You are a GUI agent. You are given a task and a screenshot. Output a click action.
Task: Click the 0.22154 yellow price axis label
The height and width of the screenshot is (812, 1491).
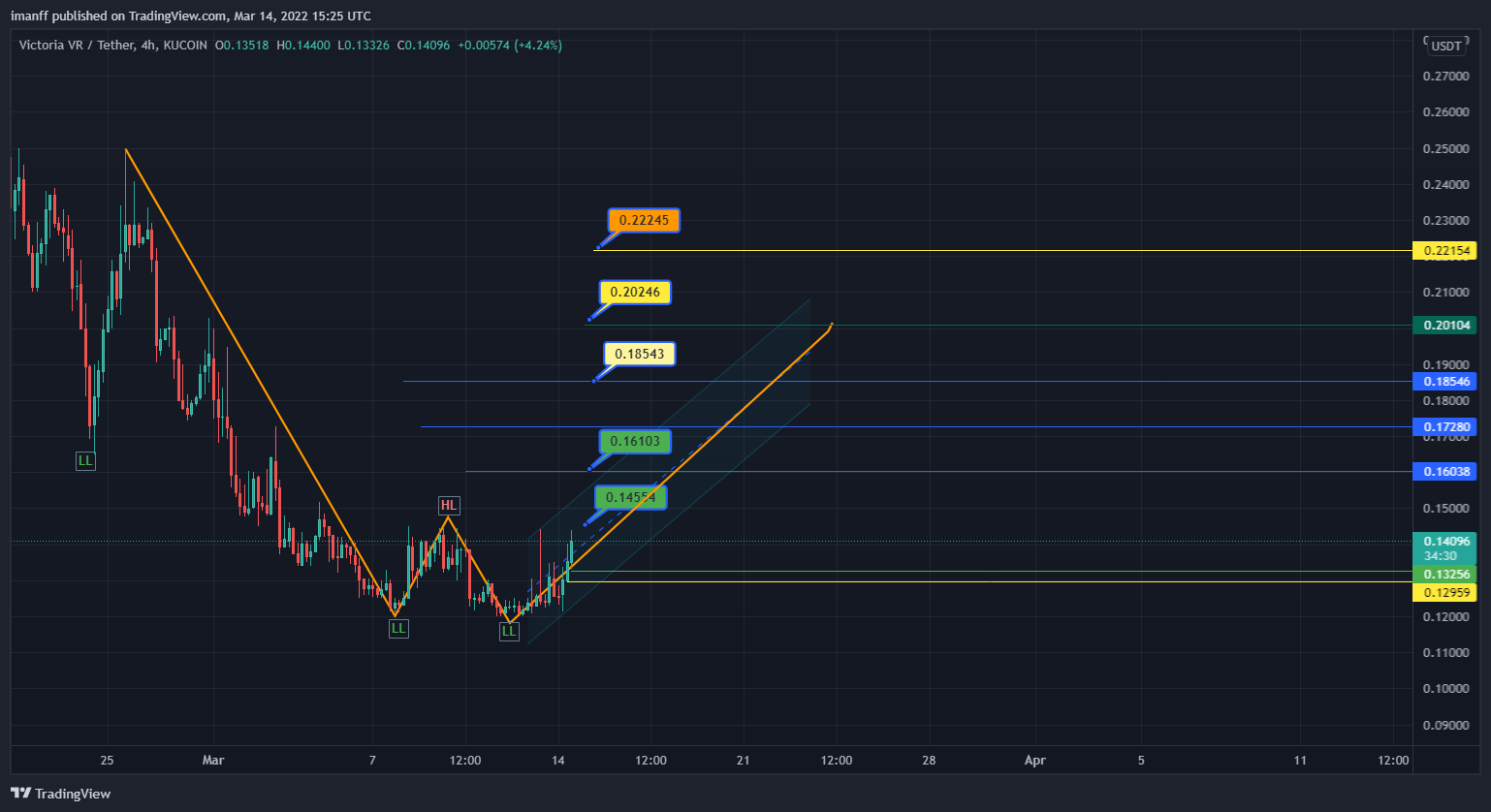coord(1444,251)
